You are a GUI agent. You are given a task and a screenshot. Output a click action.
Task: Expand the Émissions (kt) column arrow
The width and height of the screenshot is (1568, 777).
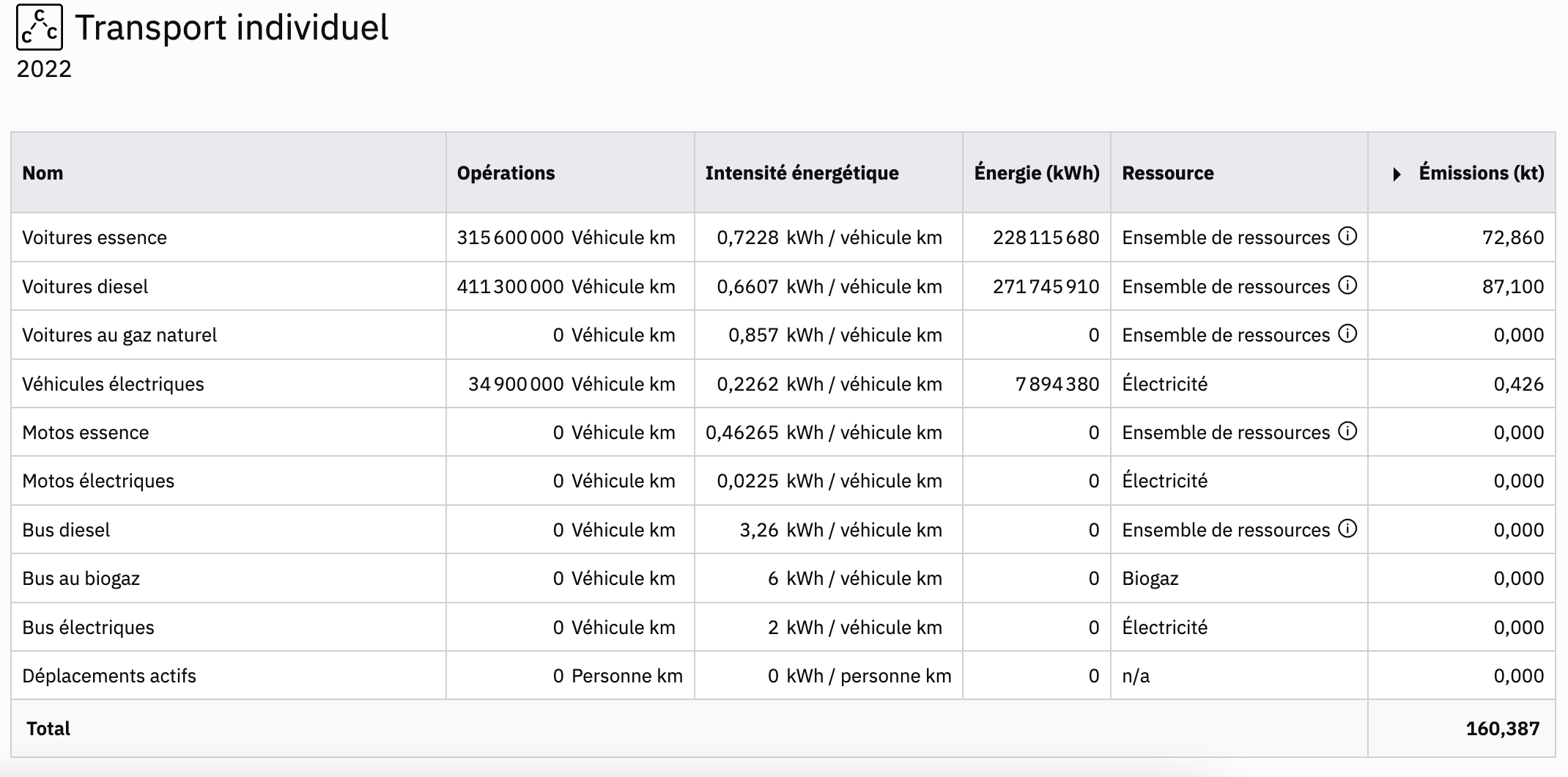point(1397,174)
